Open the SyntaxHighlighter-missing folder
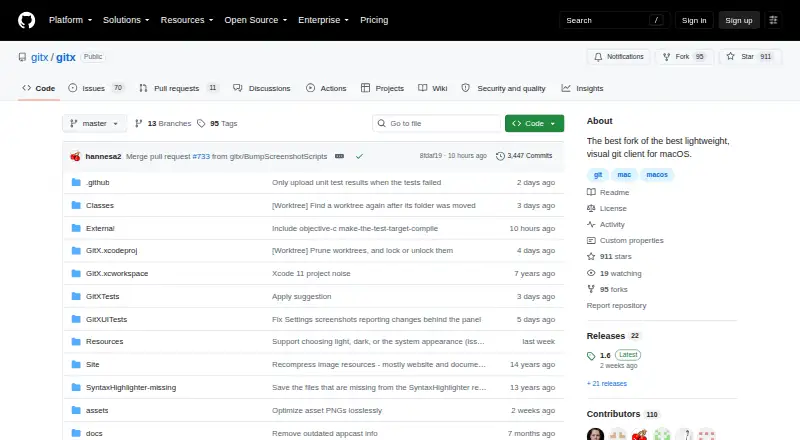The image size is (800, 440). 131,387
